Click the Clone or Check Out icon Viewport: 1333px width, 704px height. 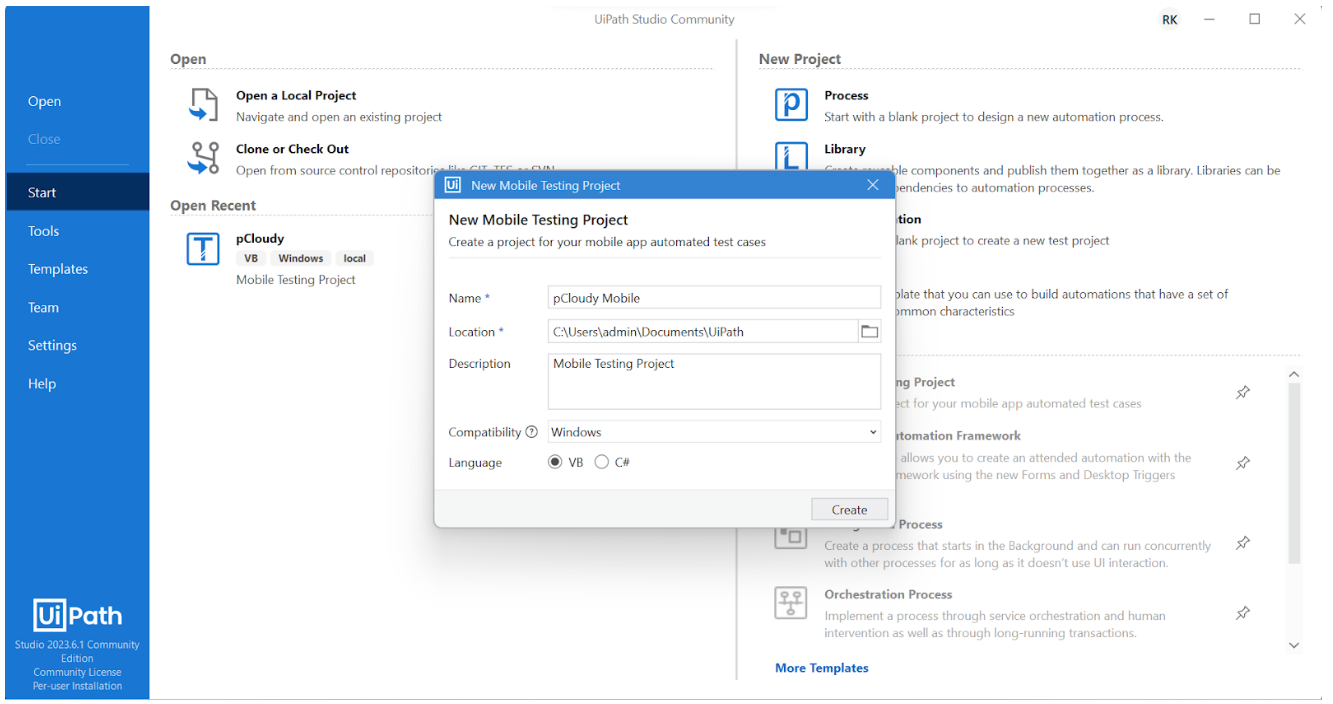pyautogui.click(x=204, y=158)
